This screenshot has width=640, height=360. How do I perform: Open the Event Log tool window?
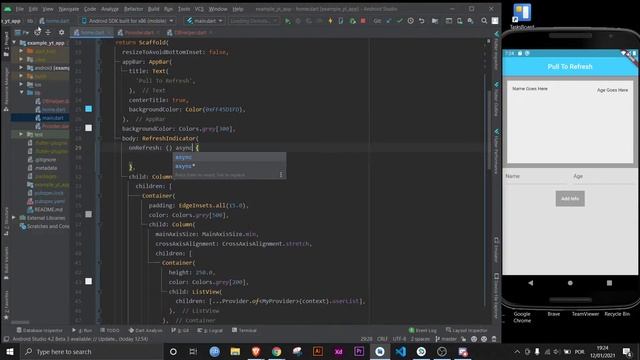pos(422,330)
